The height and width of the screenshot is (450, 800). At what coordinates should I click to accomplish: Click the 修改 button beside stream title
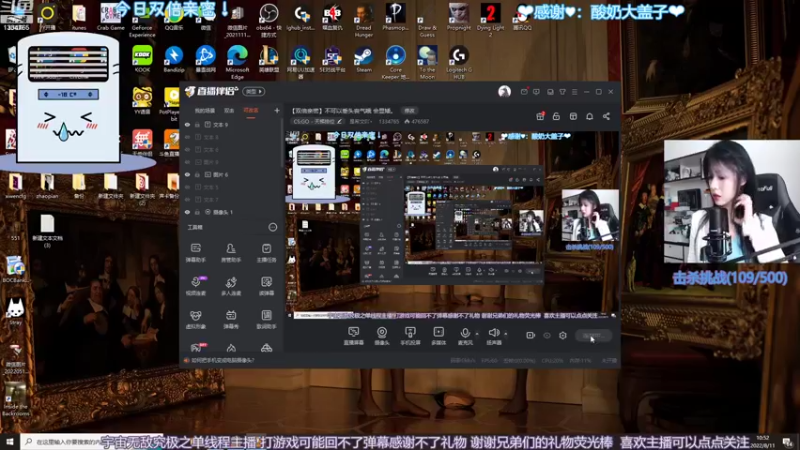[409, 111]
